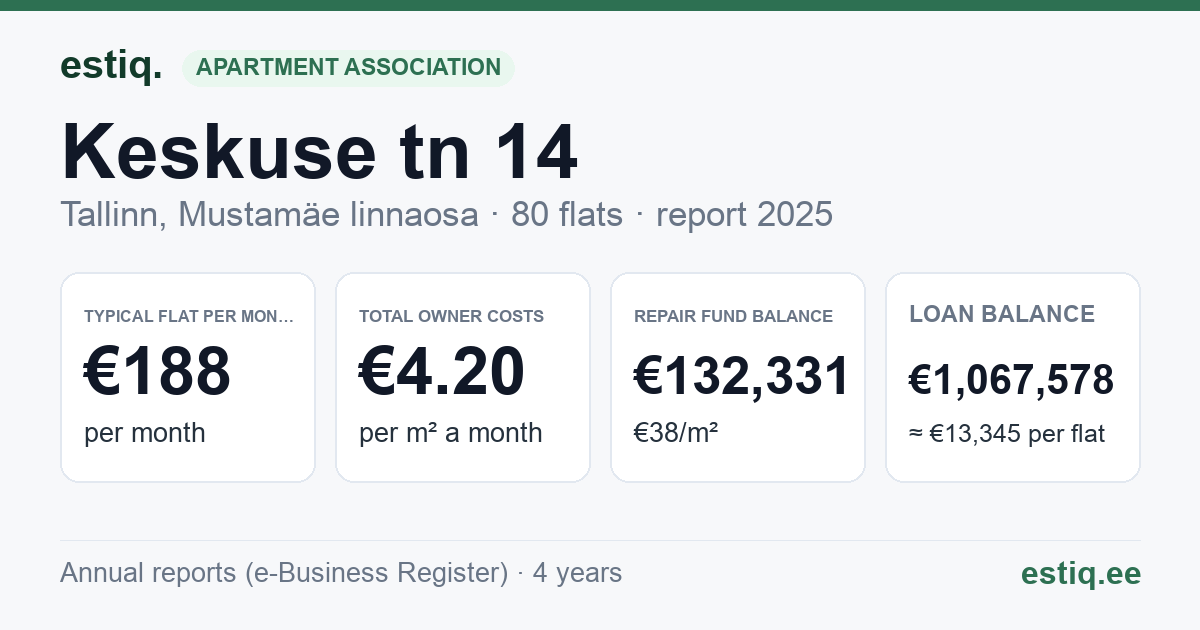1200x630 pixels.
Task: Open the Total owner costs card
Action: [463, 377]
